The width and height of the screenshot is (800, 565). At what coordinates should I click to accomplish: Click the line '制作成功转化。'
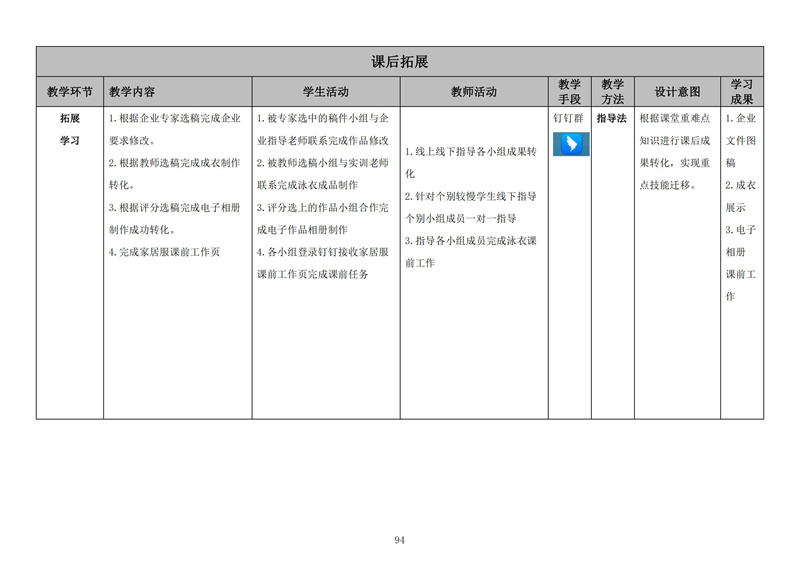142,230
